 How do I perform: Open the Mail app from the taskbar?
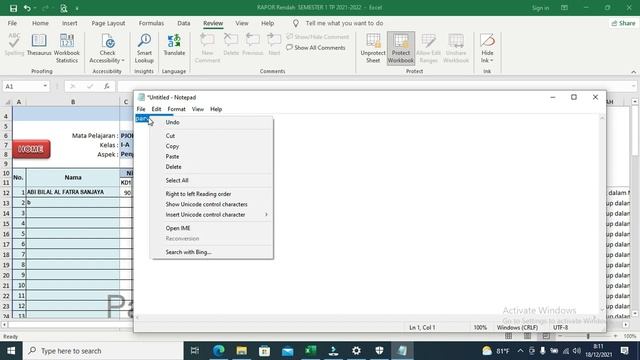coord(287,351)
